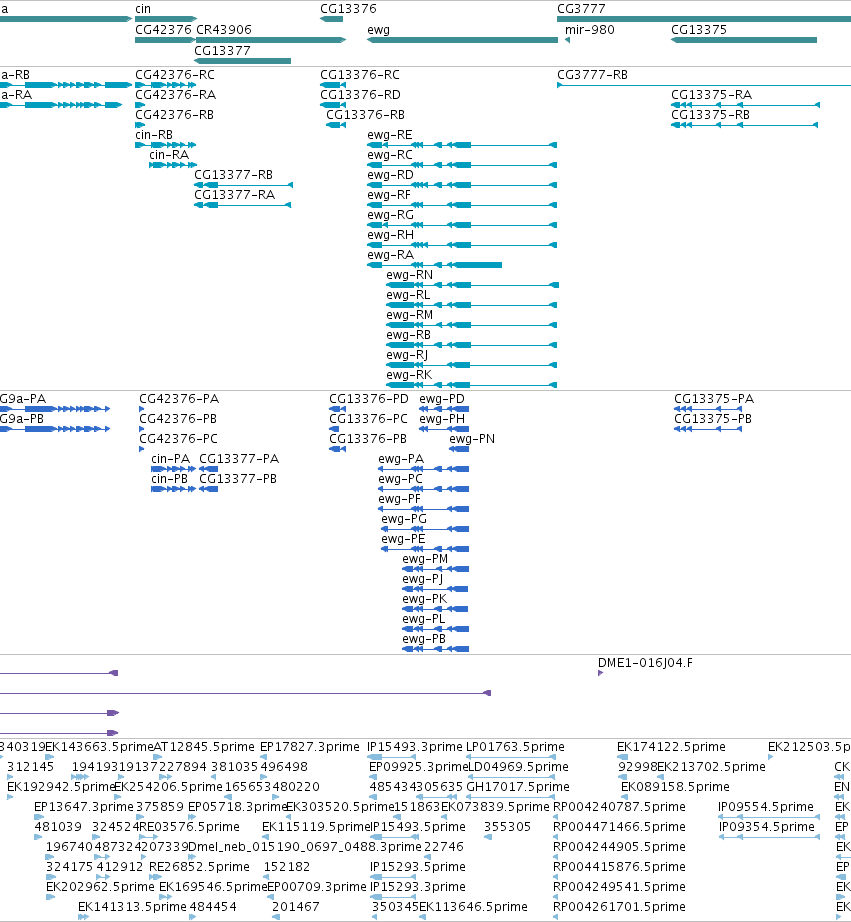Select the ewg-RF transcript label
This screenshot has height=922, width=851.
click(x=389, y=195)
